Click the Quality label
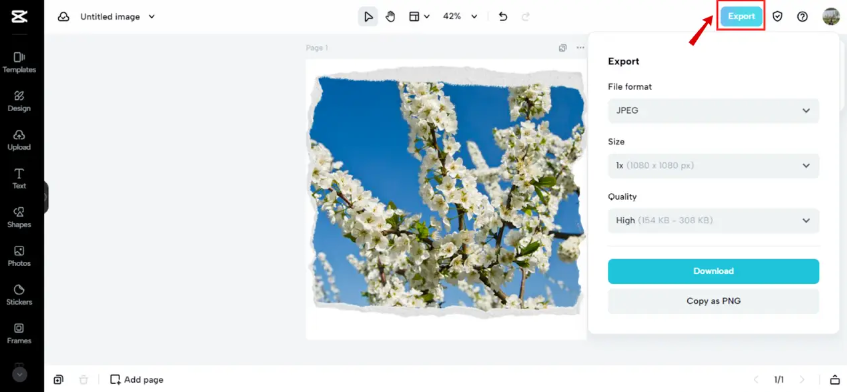 (622, 197)
